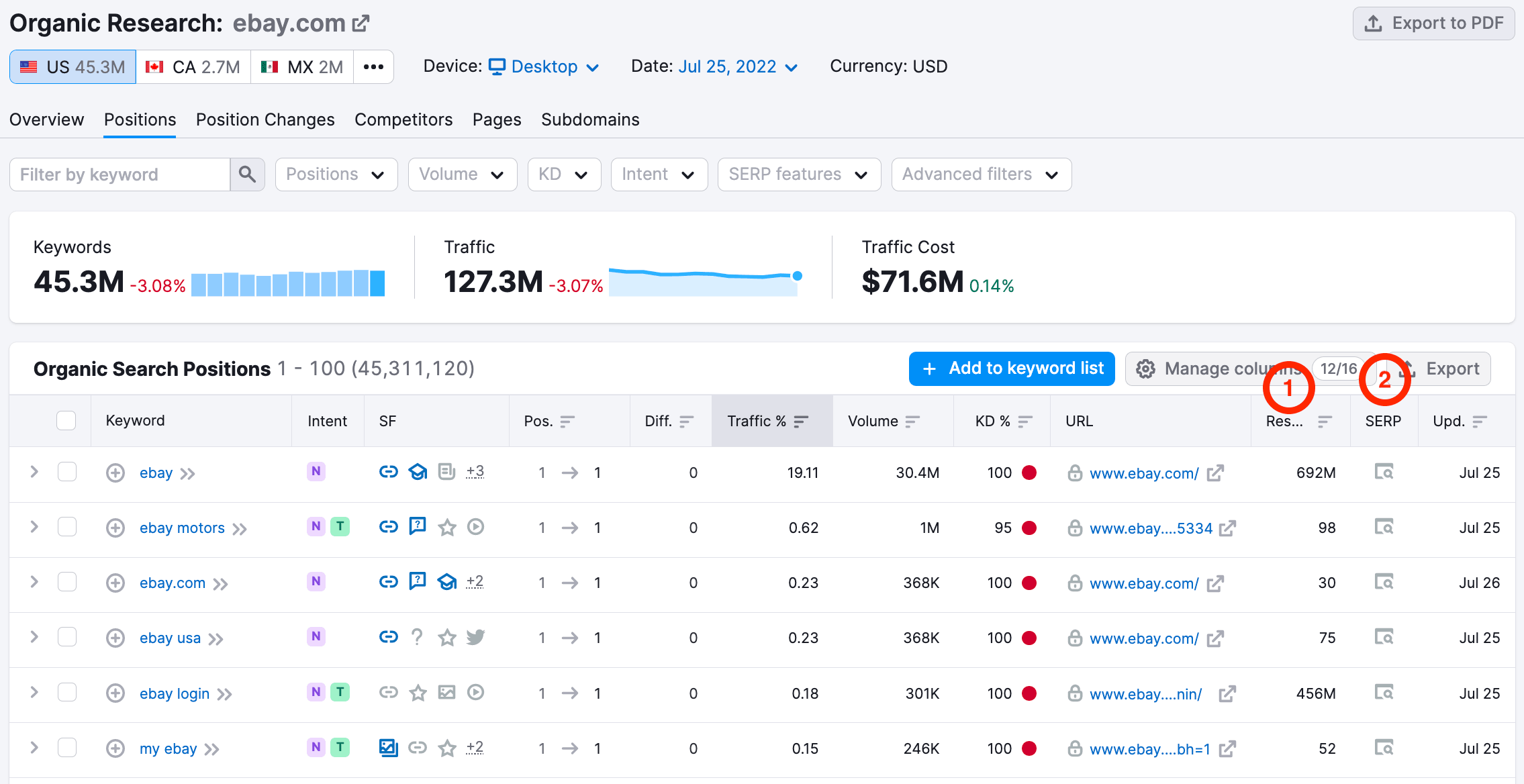1524x784 pixels.
Task: Open the Positions filter dropdown
Action: pos(336,175)
